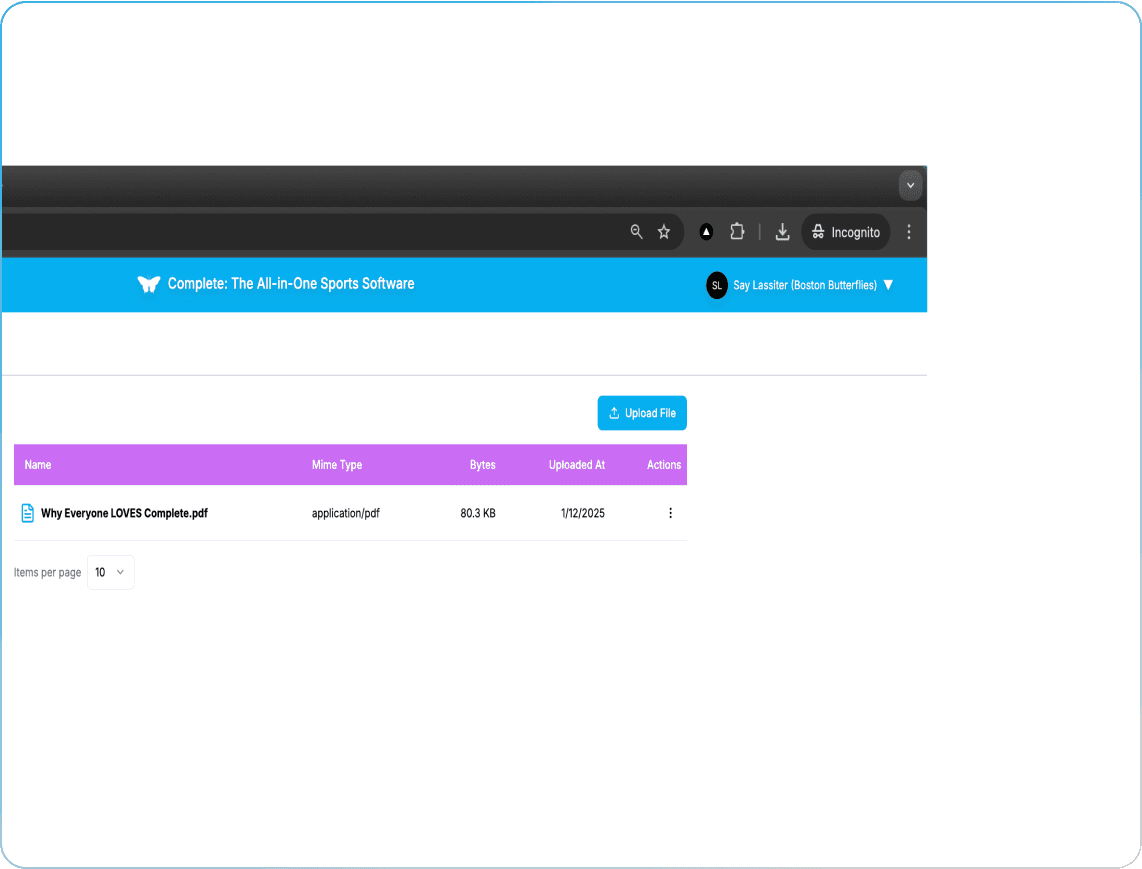Click the 1/12/2025 upload date cell
The height and width of the screenshot is (869, 1142).
[x=583, y=513]
